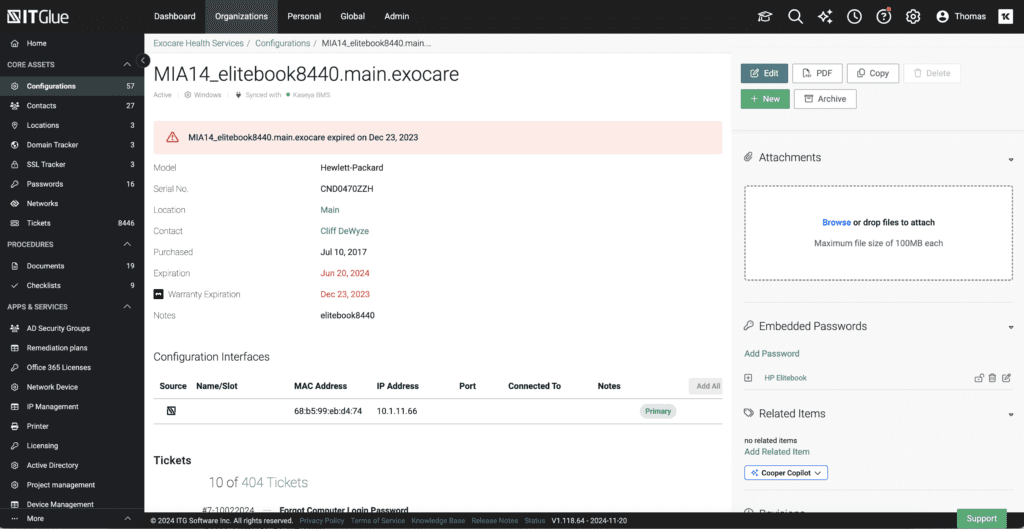Collapse the Attachments panel
The height and width of the screenshot is (529, 1024).
(1011, 159)
